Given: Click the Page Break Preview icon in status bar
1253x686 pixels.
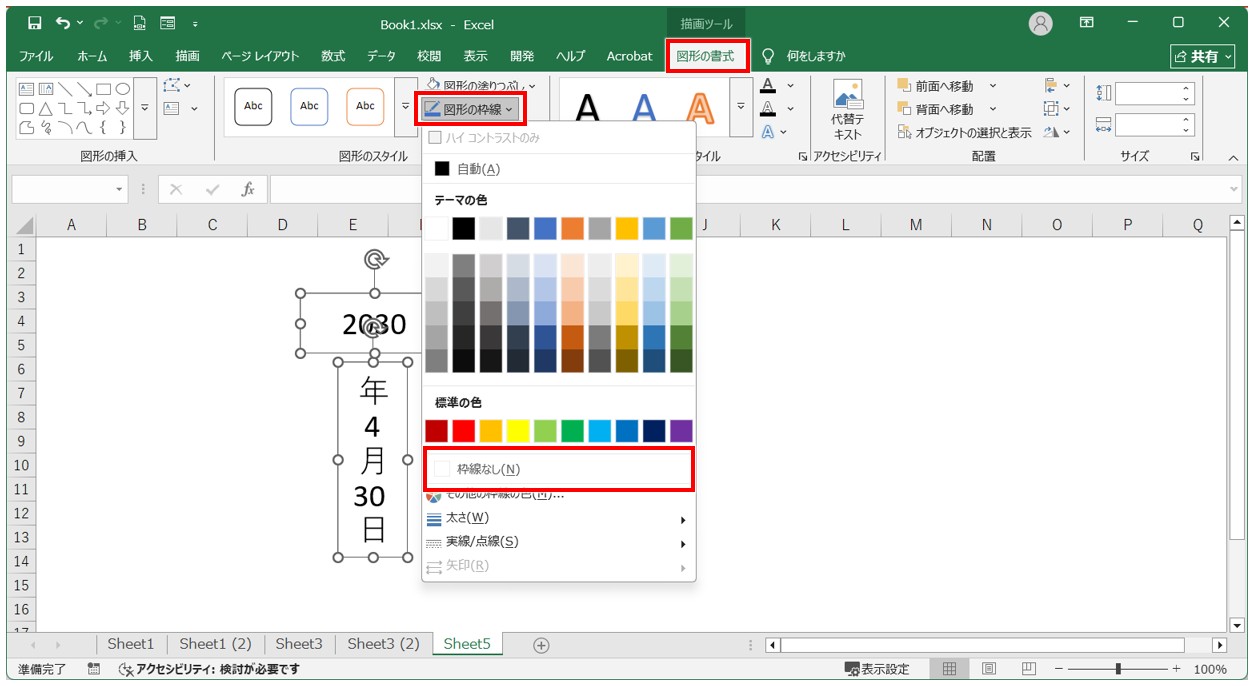Looking at the screenshot, I should click(x=1028, y=669).
